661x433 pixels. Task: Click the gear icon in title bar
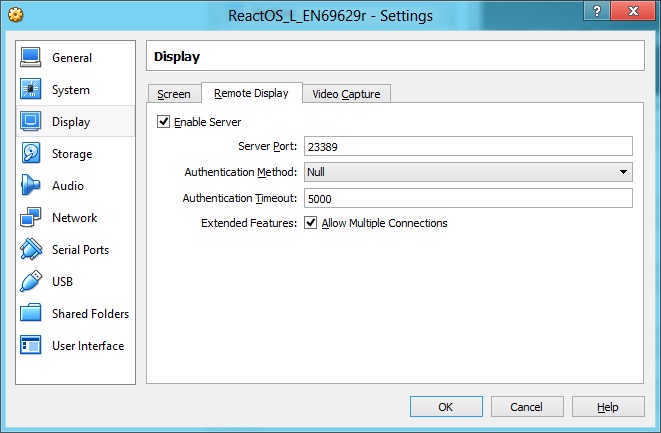(16, 15)
